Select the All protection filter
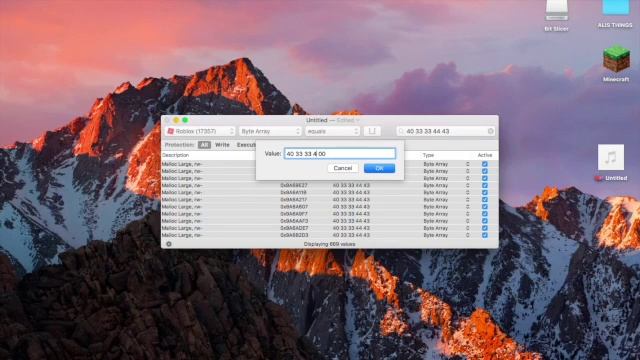640x360 pixels. pos(204,145)
